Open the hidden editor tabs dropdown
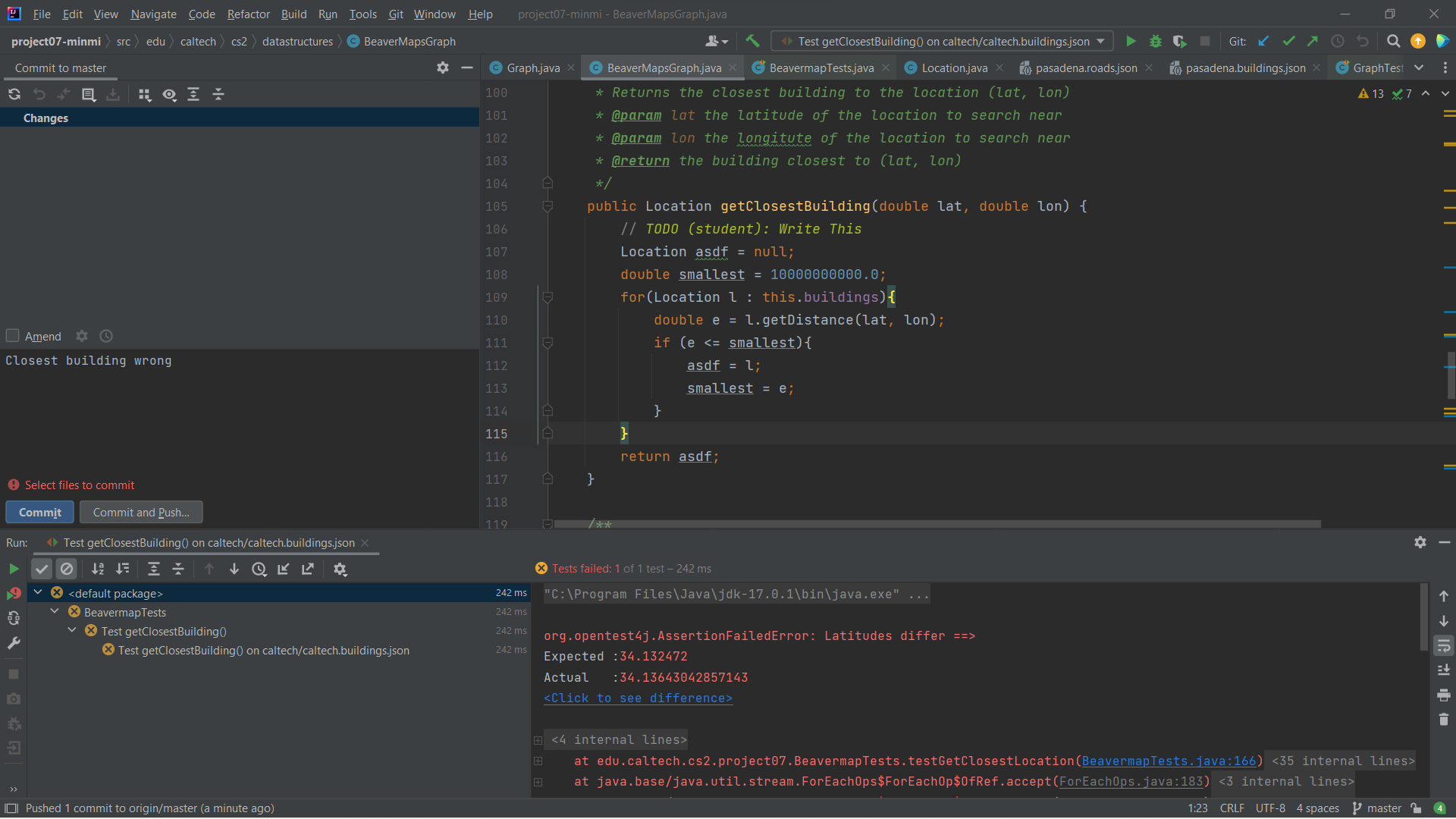The width and height of the screenshot is (1456, 819). click(1419, 67)
